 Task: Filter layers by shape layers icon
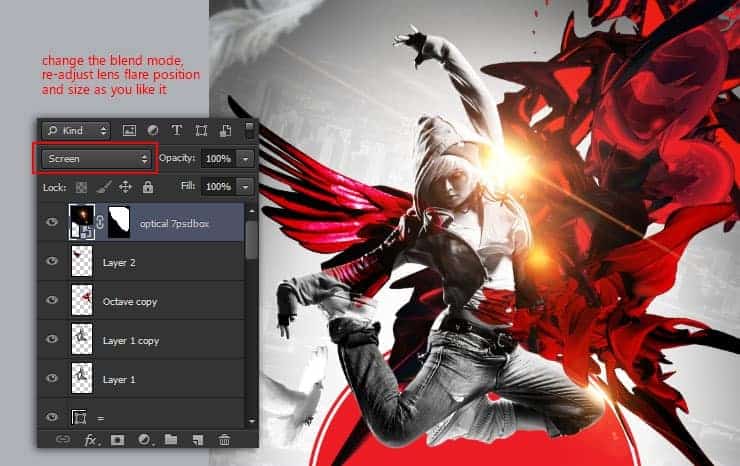[x=202, y=131]
